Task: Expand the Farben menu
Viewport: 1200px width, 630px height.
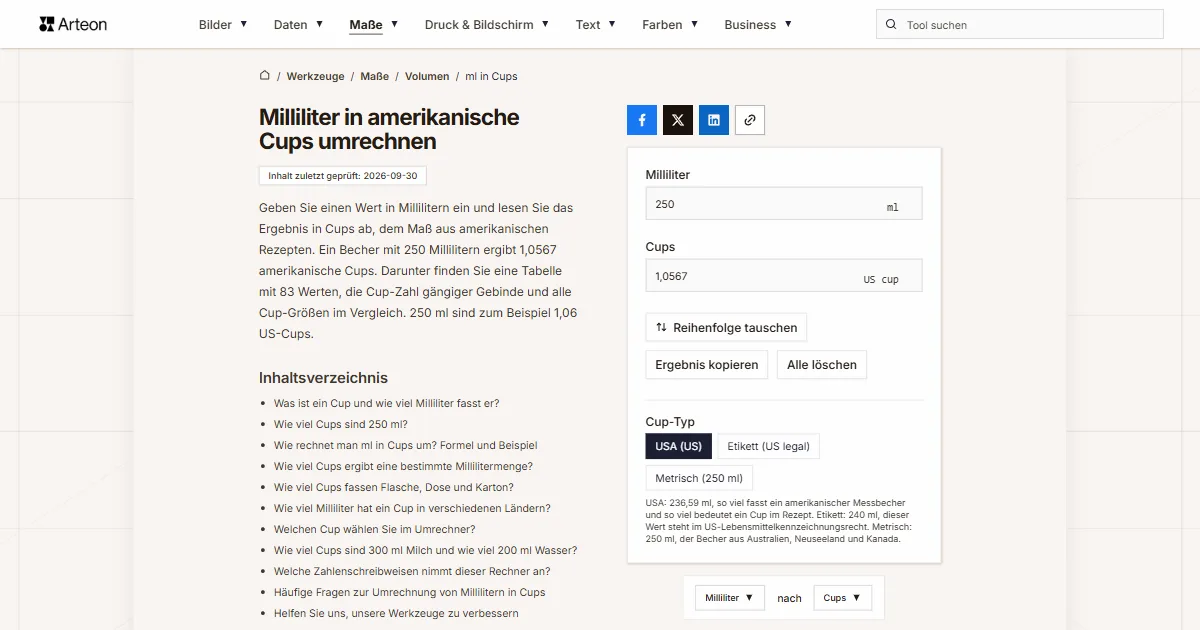Action: pos(670,24)
